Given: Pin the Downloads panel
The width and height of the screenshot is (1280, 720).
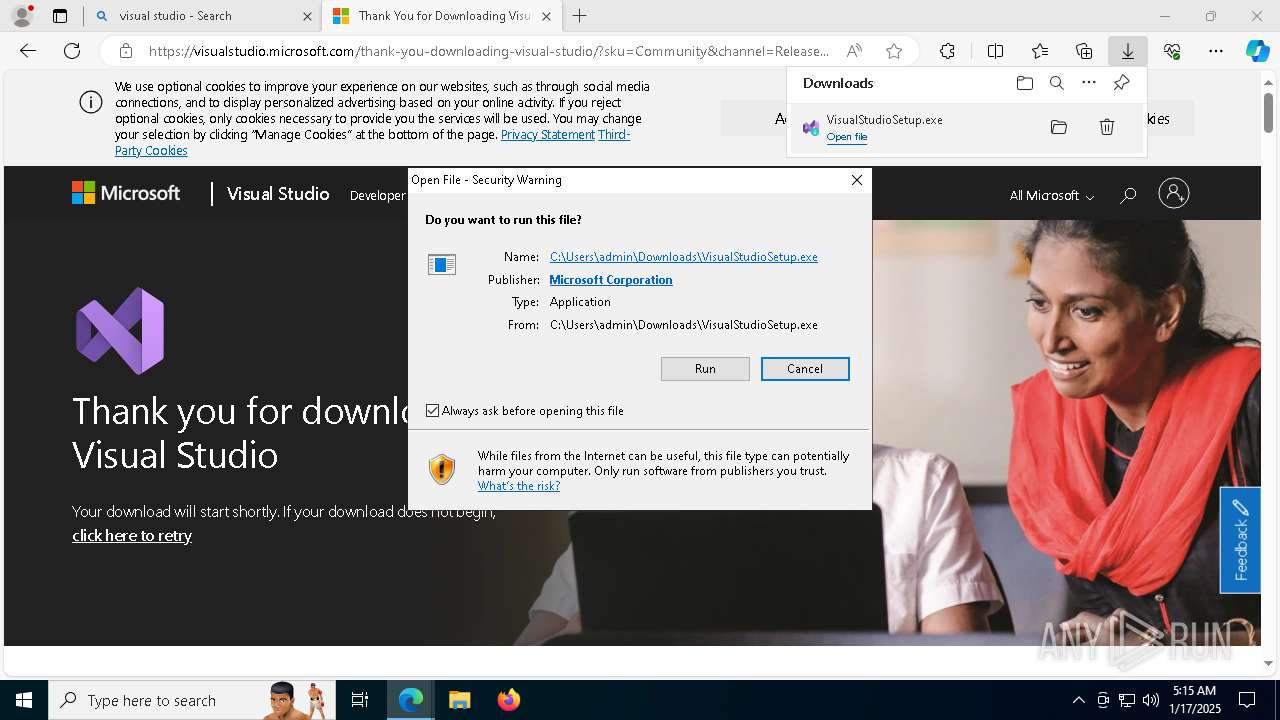Looking at the screenshot, I should click(1121, 83).
